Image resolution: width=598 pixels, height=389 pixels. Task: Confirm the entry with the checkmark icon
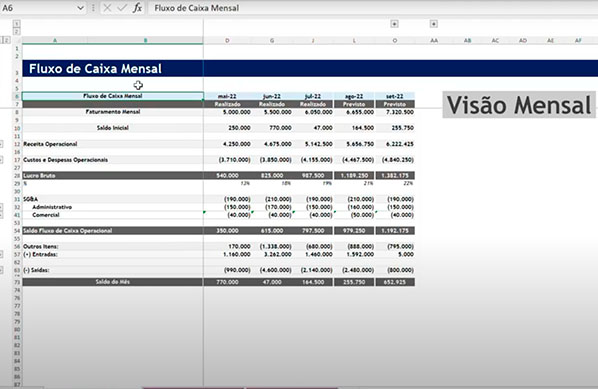pos(122,8)
